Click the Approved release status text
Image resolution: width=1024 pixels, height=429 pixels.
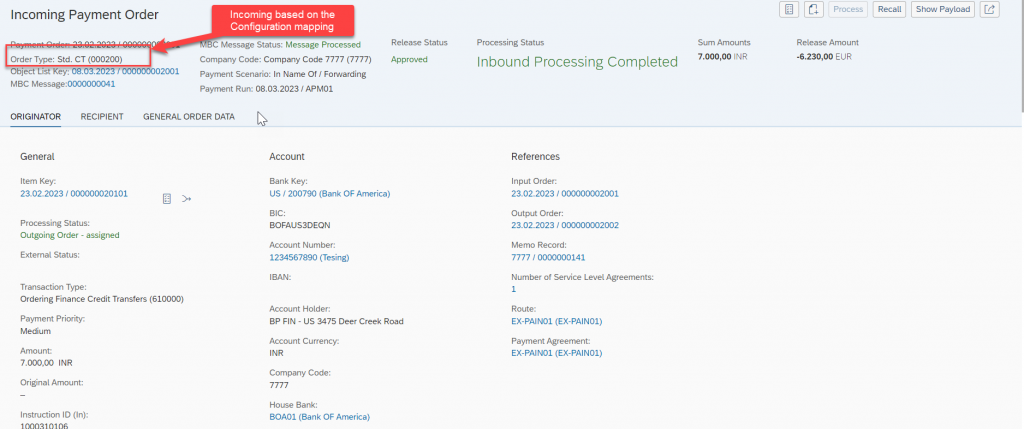click(409, 59)
